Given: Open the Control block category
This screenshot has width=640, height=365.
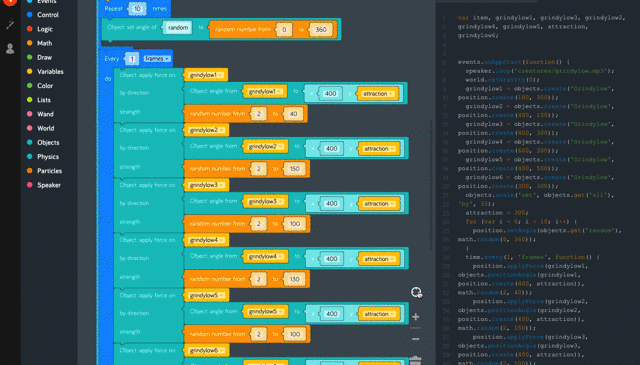Looking at the screenshot, I should [43, 15].
